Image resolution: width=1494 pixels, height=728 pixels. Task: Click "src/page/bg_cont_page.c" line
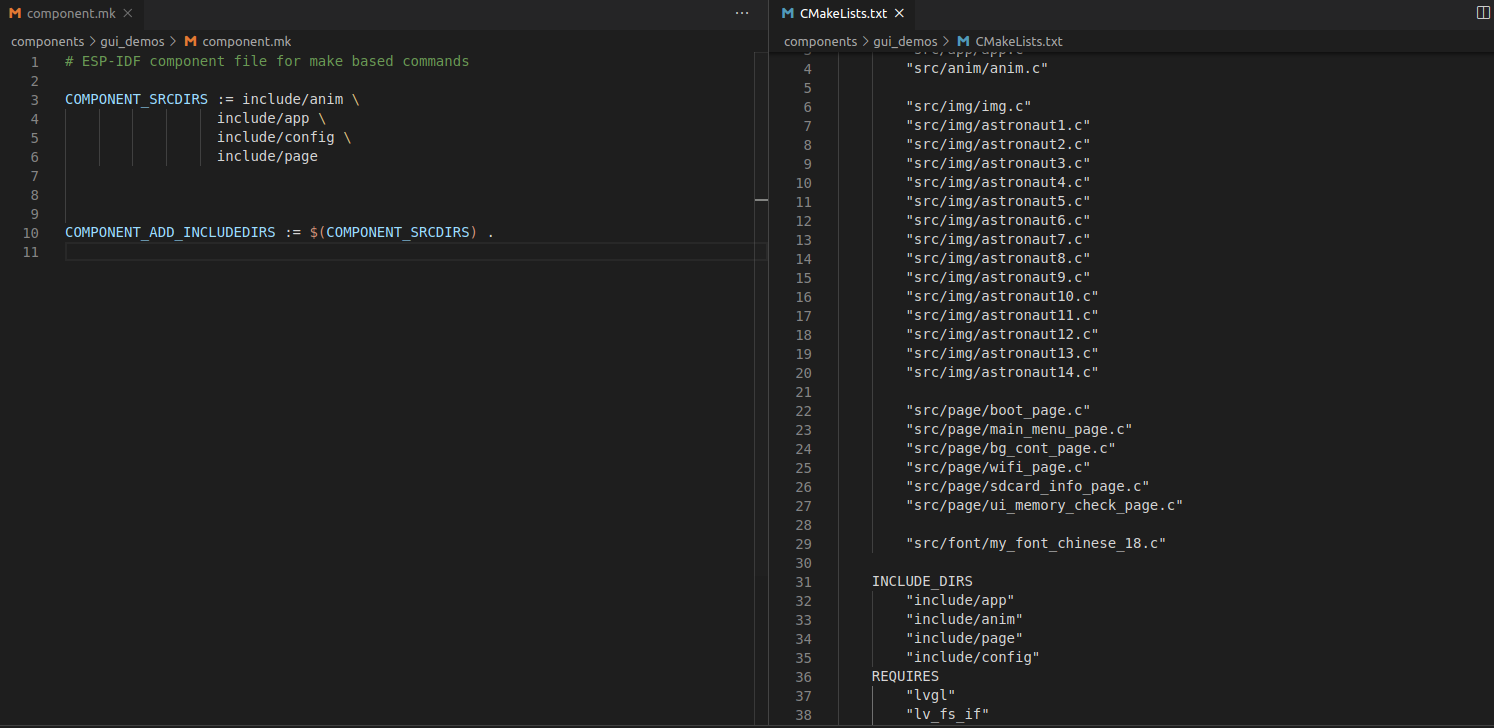pos(1010,449)
